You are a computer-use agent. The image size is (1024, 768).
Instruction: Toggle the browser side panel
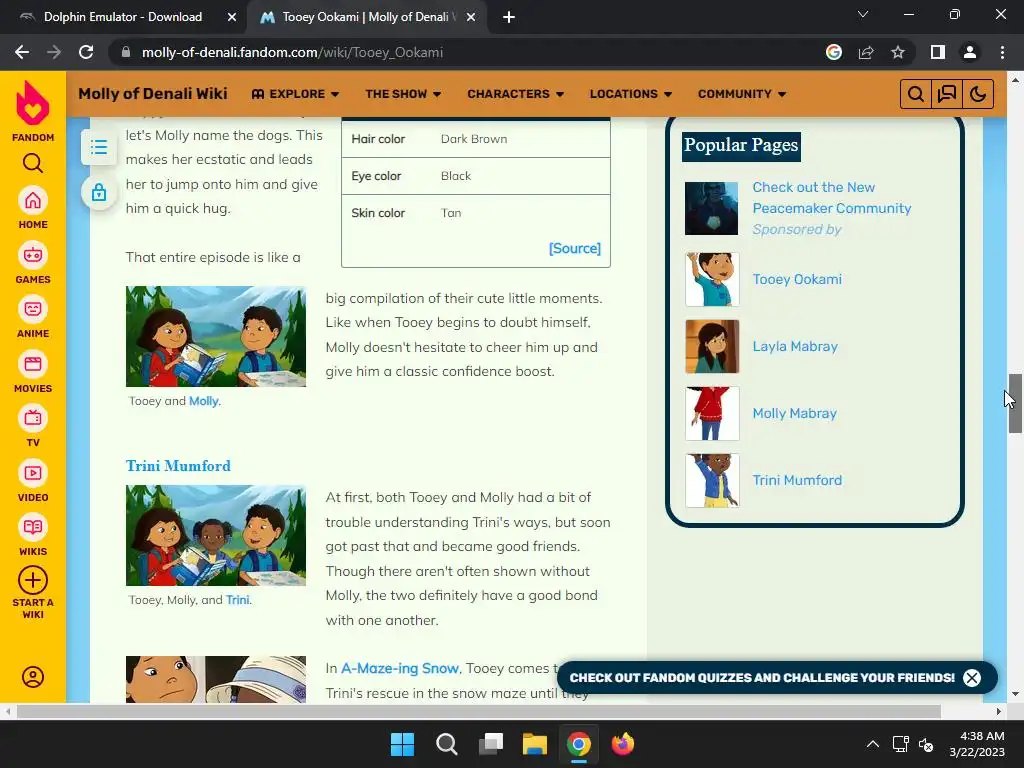point(938,52)
